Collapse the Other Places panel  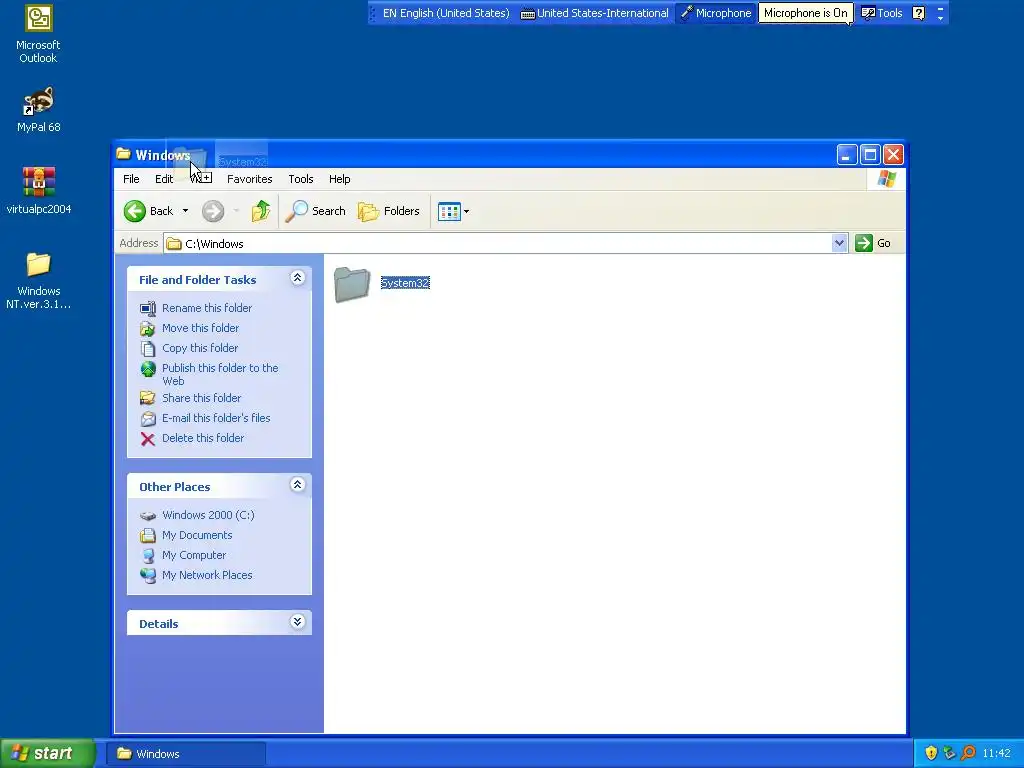click(297, 485)
